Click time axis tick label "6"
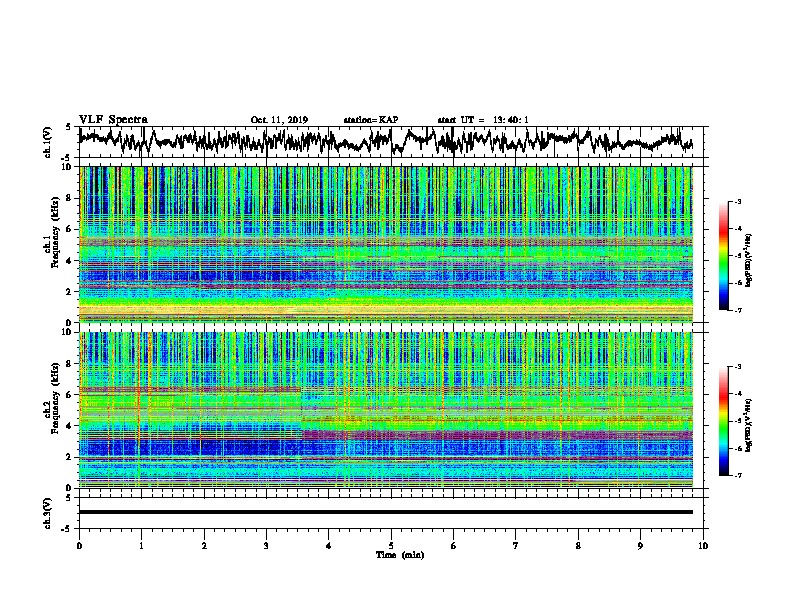Viewport: 792px width, 612px height. (454, 546)
